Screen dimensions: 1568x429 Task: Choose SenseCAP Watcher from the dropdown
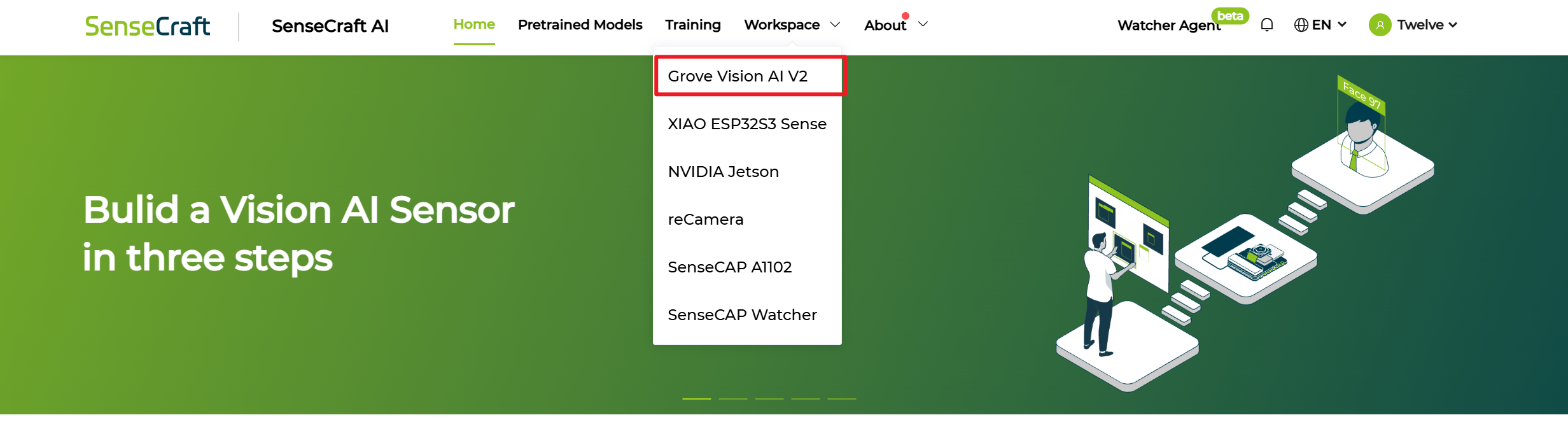(742, 315)
